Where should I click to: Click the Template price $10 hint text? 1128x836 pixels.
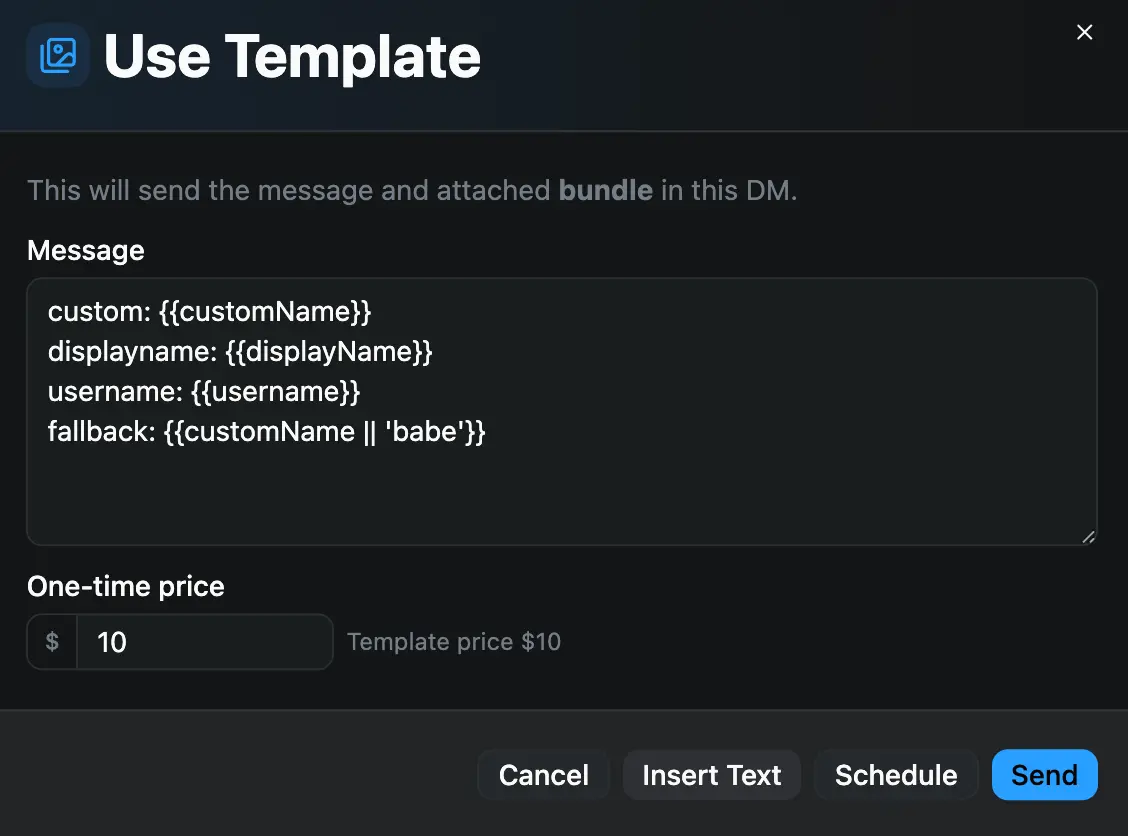pyautogui.click(x=453, y=641)
